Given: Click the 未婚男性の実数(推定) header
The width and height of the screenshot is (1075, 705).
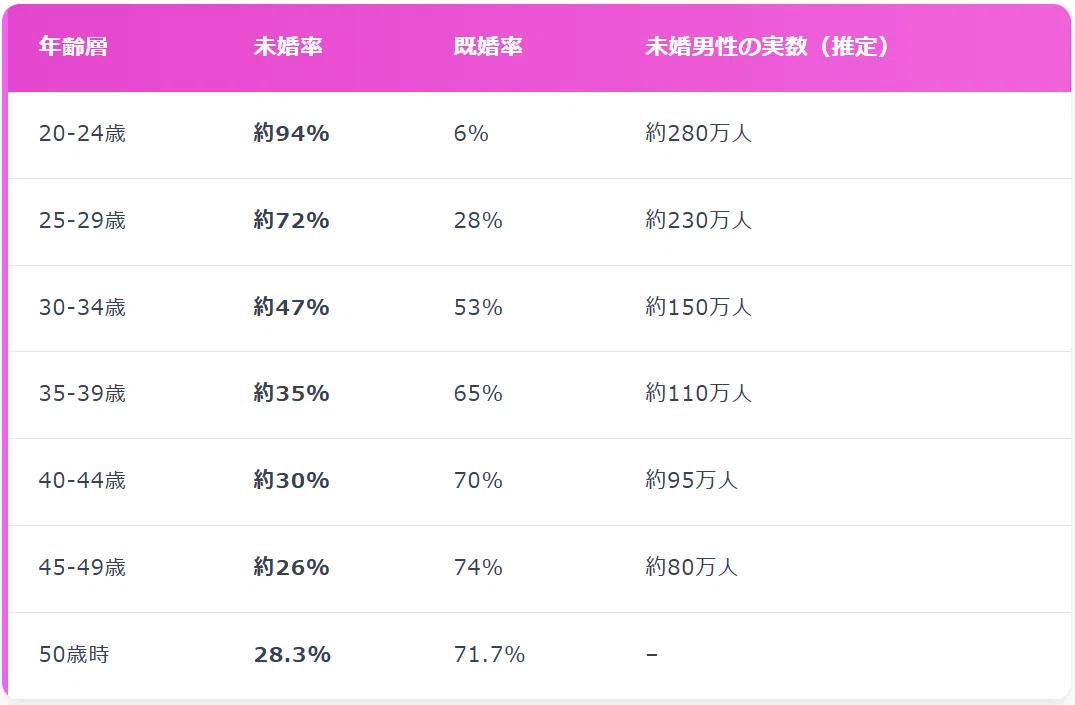Looking at the screenshot, I should (x=766, y=47).
